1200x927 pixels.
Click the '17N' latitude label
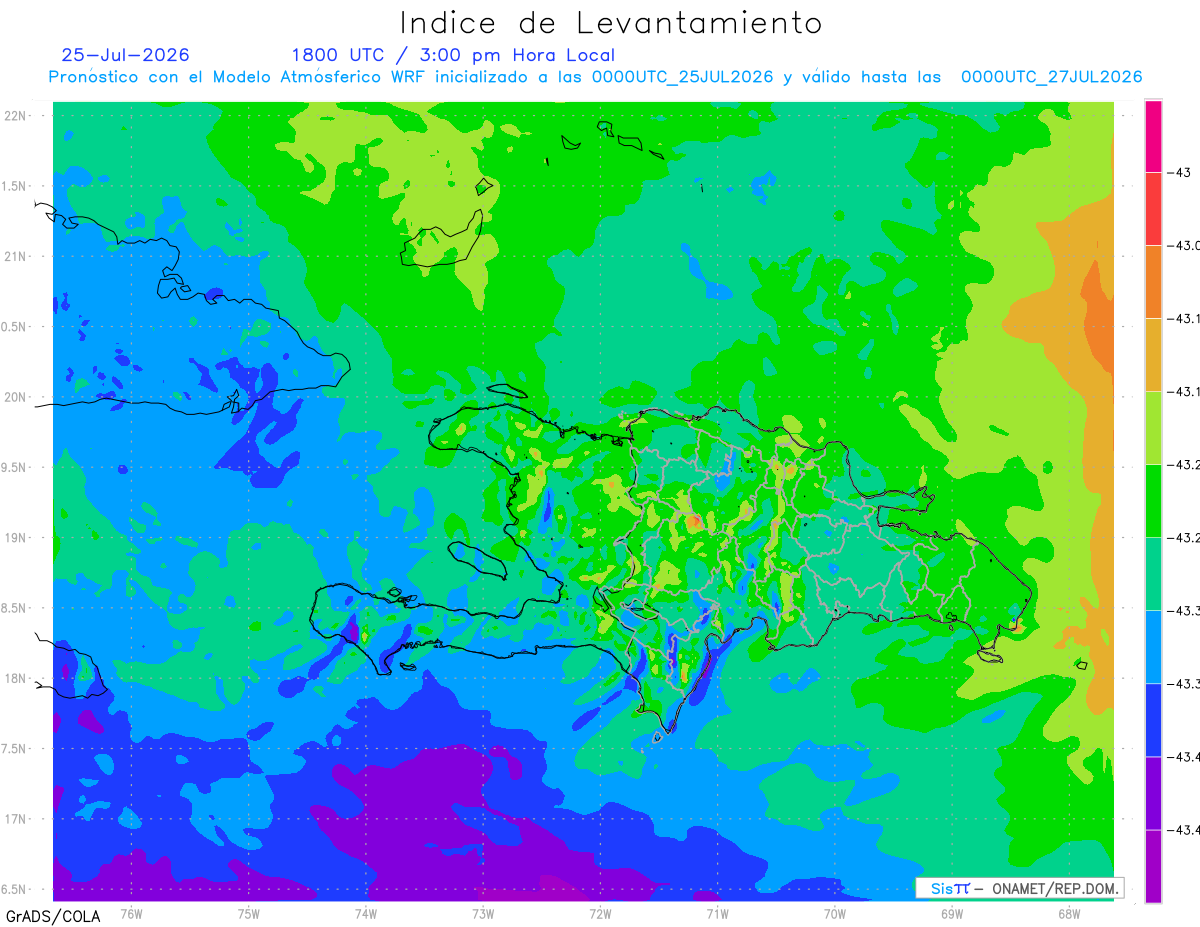point(16,819)
